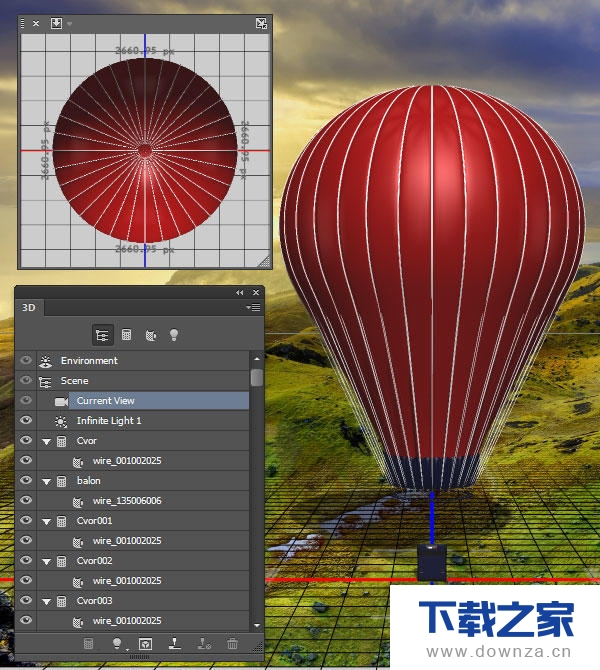The height and width of the screenshot is (670, 600).
Task: Click the dimmed mesh icon at panel bottom
Action: pos(88,643)
